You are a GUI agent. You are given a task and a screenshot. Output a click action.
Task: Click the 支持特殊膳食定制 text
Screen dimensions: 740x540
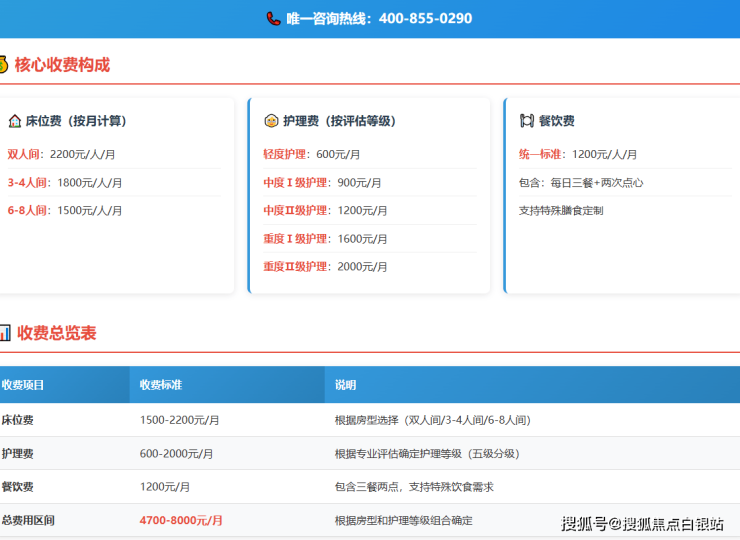561,211
